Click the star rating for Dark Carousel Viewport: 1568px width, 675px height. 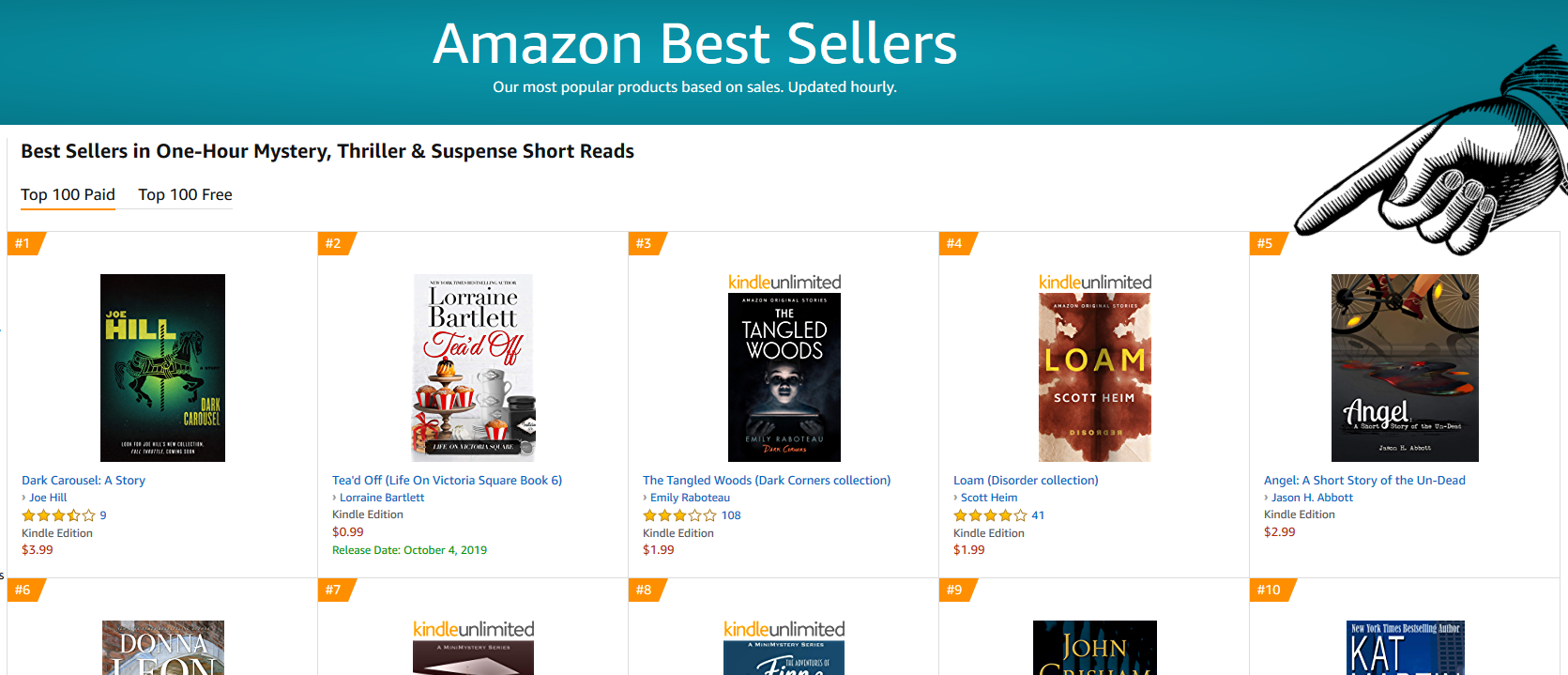[x=58, y=515]
